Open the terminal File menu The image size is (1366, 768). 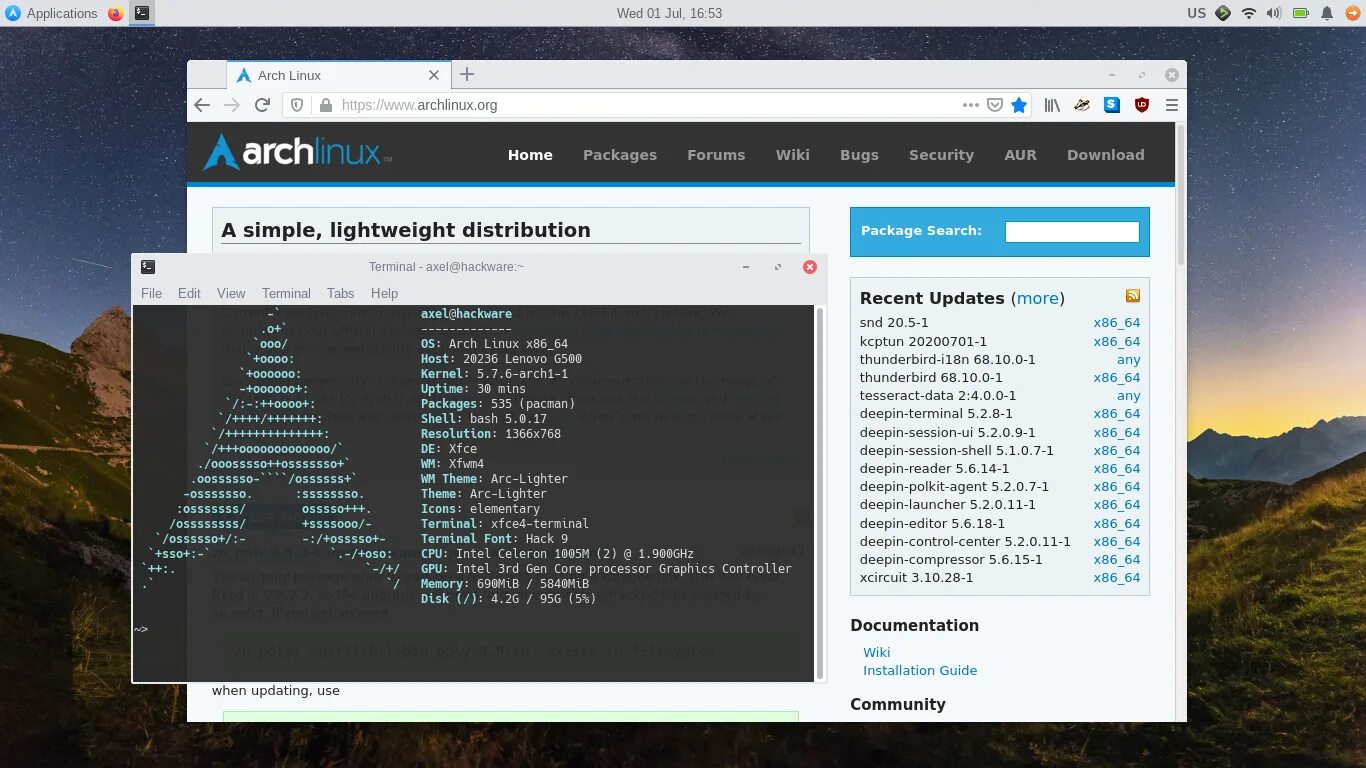tap(151, 293)
